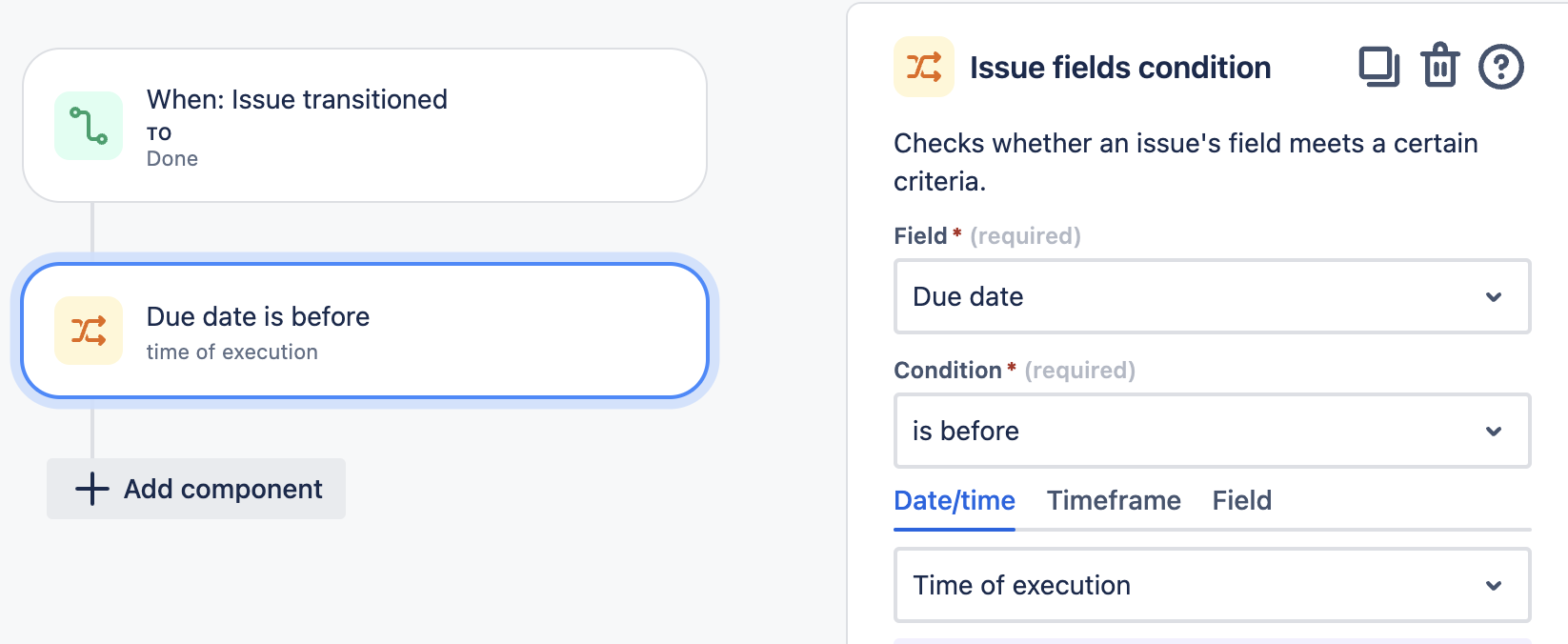Click the Issue fields condition panel title

[x=1119, y=68]
